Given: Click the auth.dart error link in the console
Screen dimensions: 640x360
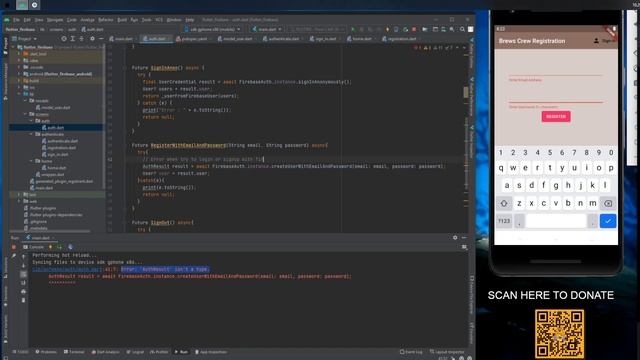Looking at the screenshot, I should tap(67, 269).
